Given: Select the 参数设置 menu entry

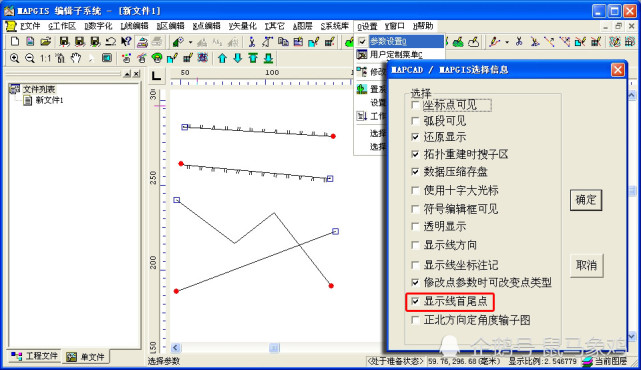Looking at the screenshot, I should 399,41.
